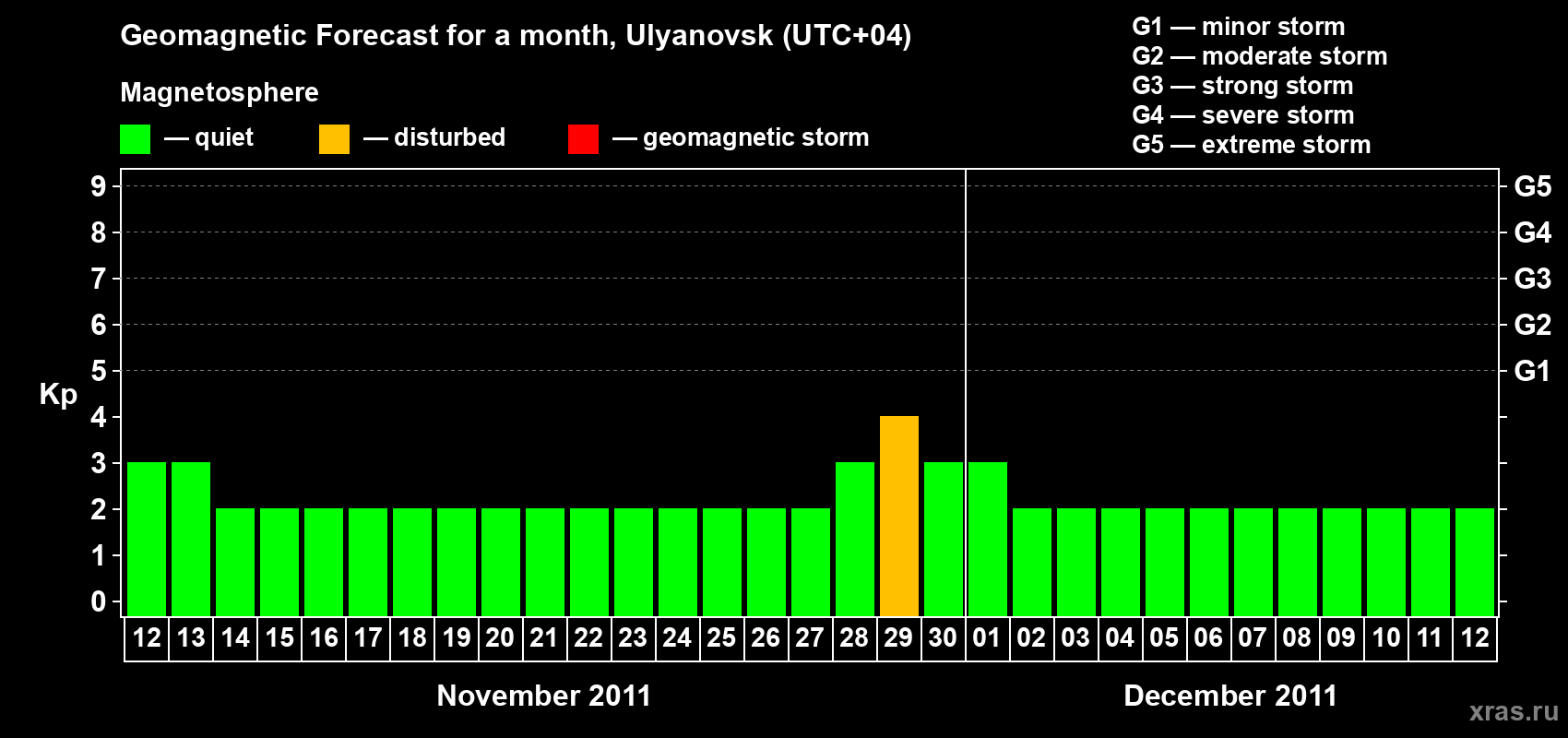The height and width of the screenshot is (738, 1568).
Task: Click 'G5 — extreme storm' legend line
Action: [x=1251, y=145]
